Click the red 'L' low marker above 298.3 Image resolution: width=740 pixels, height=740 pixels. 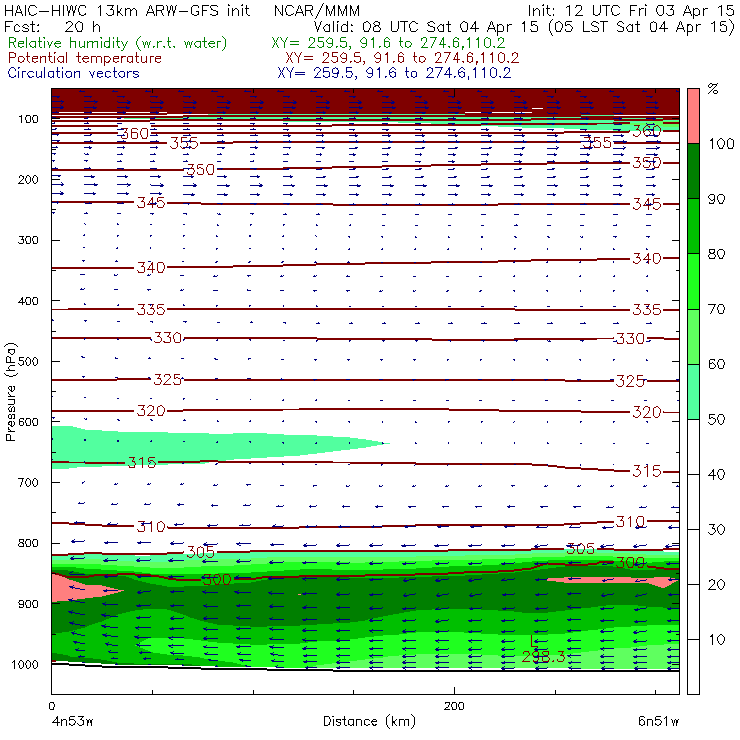534,641
